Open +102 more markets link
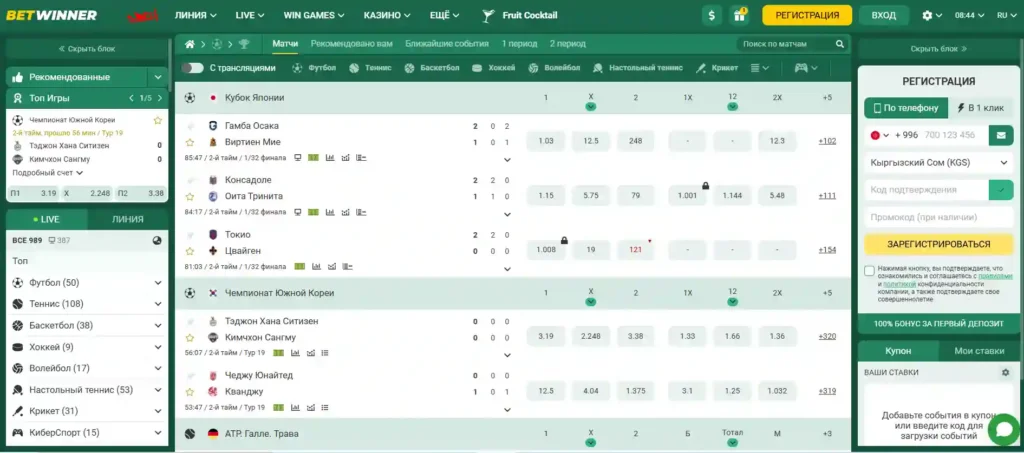1024x453 pixels. pos(827,141)
